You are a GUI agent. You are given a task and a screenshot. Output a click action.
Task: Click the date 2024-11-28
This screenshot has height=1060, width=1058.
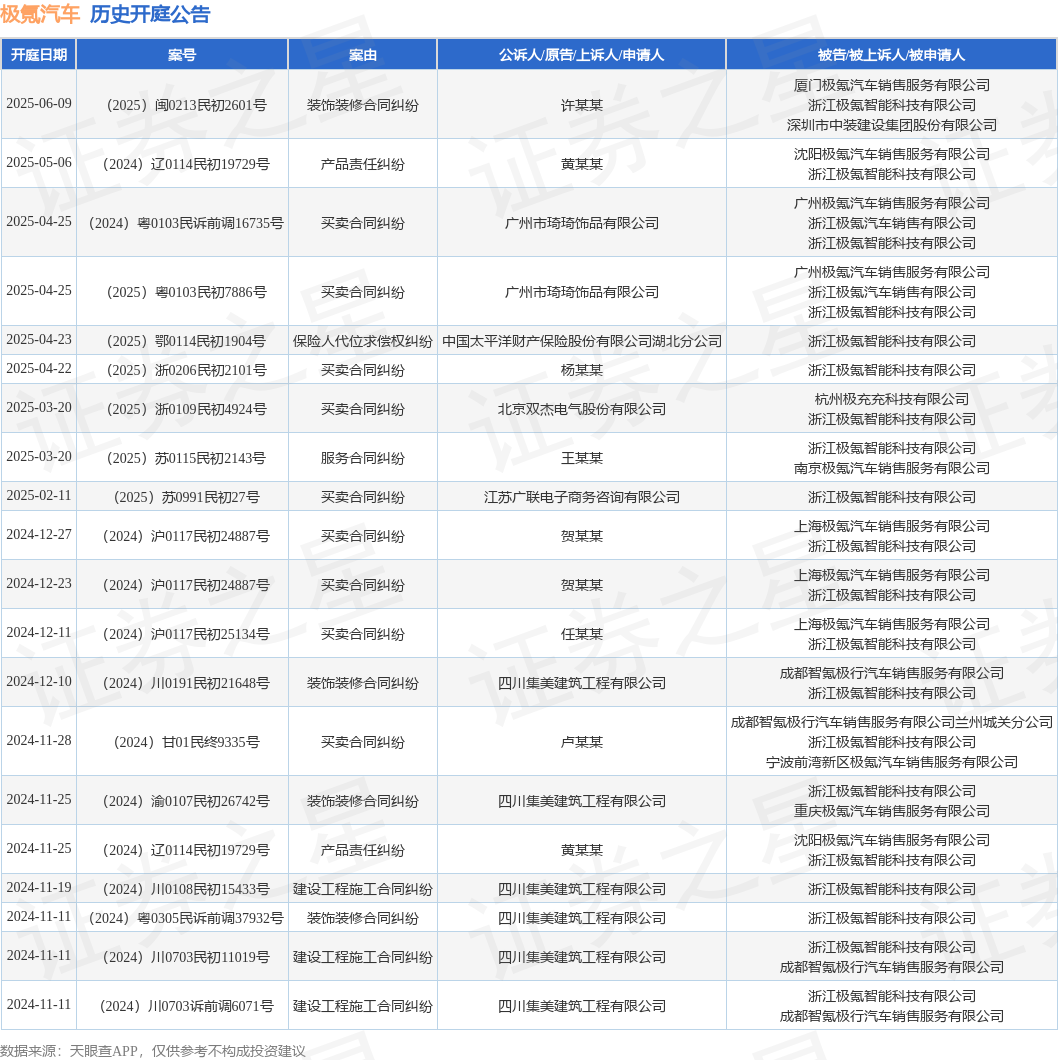tap(39, 740)
